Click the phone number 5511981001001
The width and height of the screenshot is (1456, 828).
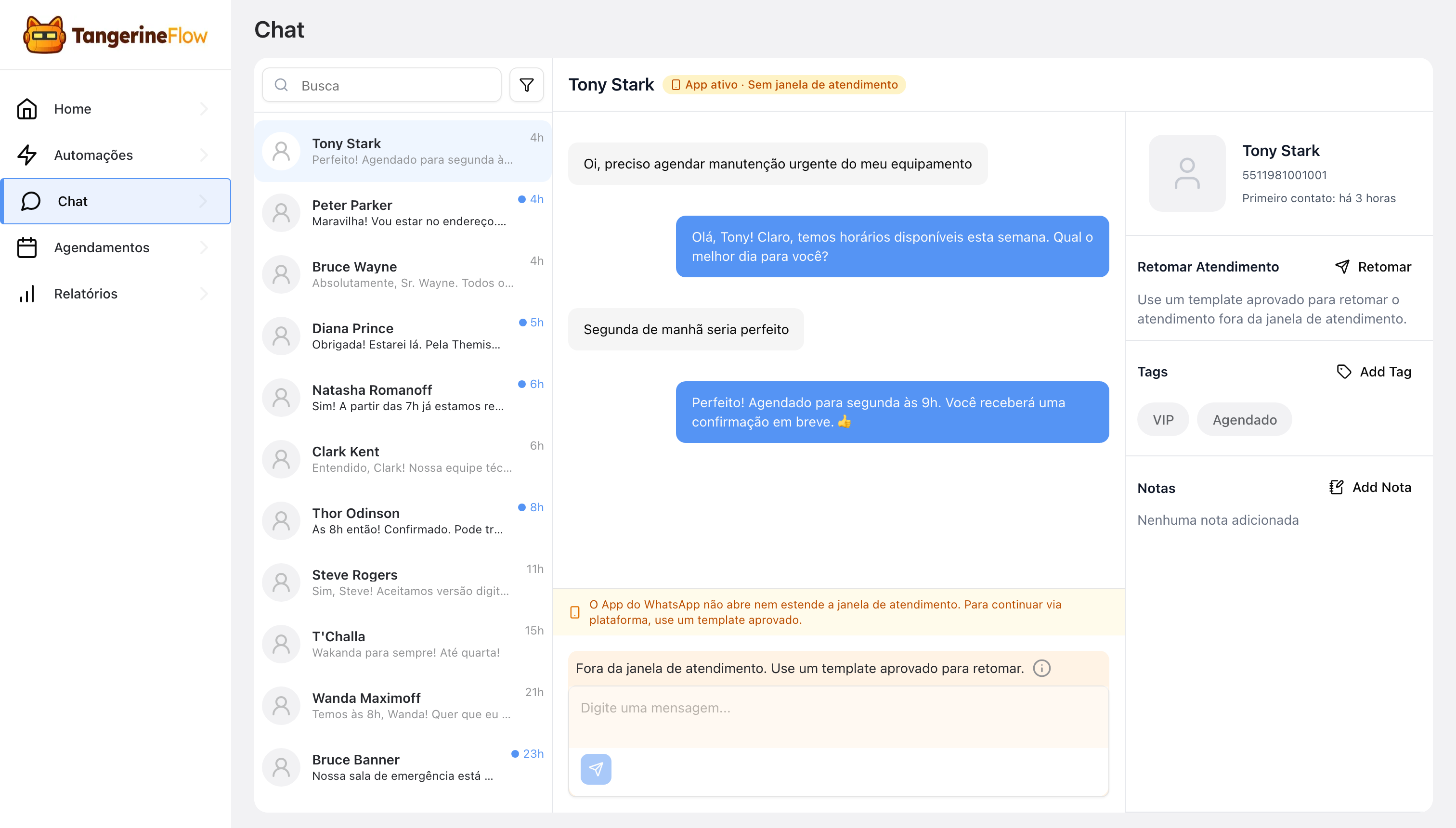(1284, 175)
